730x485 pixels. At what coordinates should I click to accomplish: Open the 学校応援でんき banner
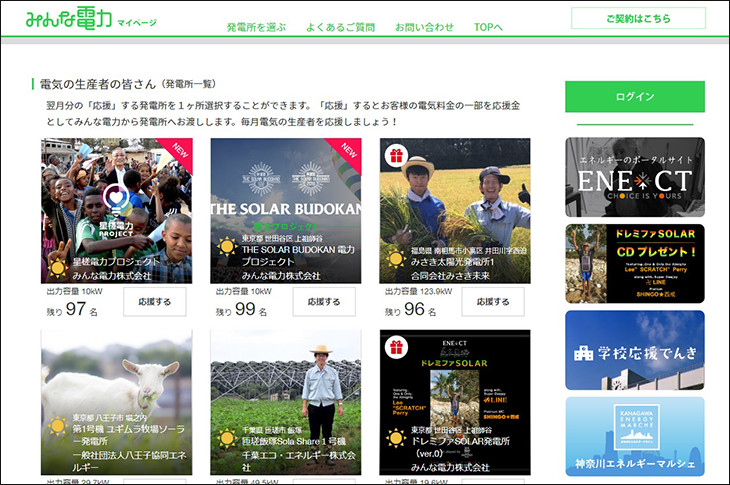pyautogui.click(x=634, y=350)
